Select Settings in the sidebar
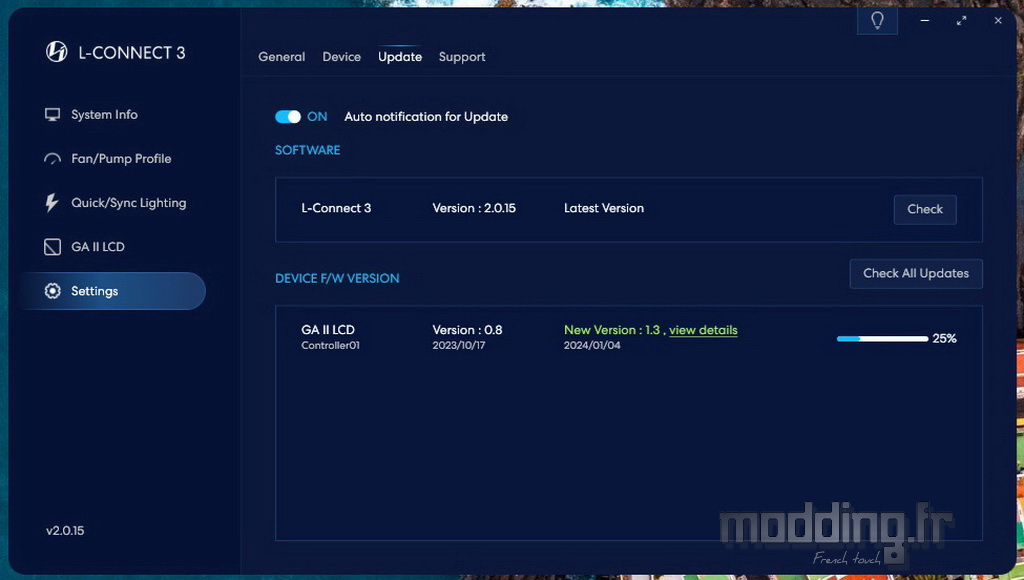This screenshot has height=580, width=1024. (x=112, y=291)
